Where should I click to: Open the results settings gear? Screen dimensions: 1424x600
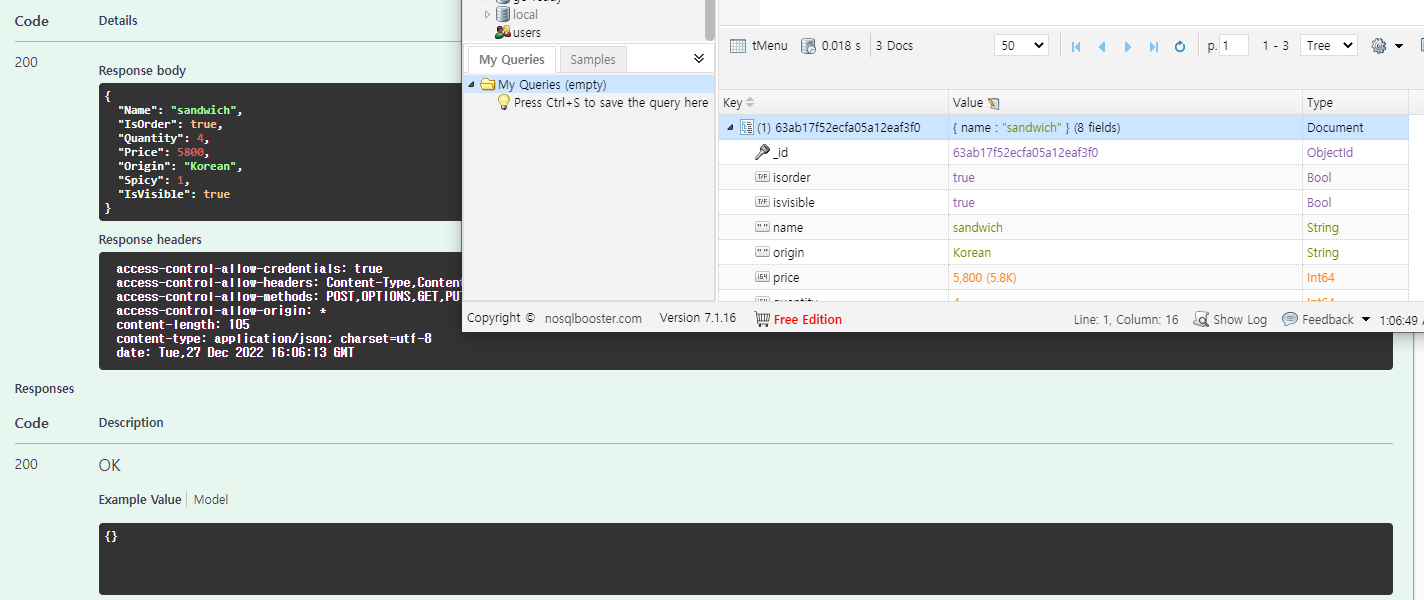pos(1379,46)
